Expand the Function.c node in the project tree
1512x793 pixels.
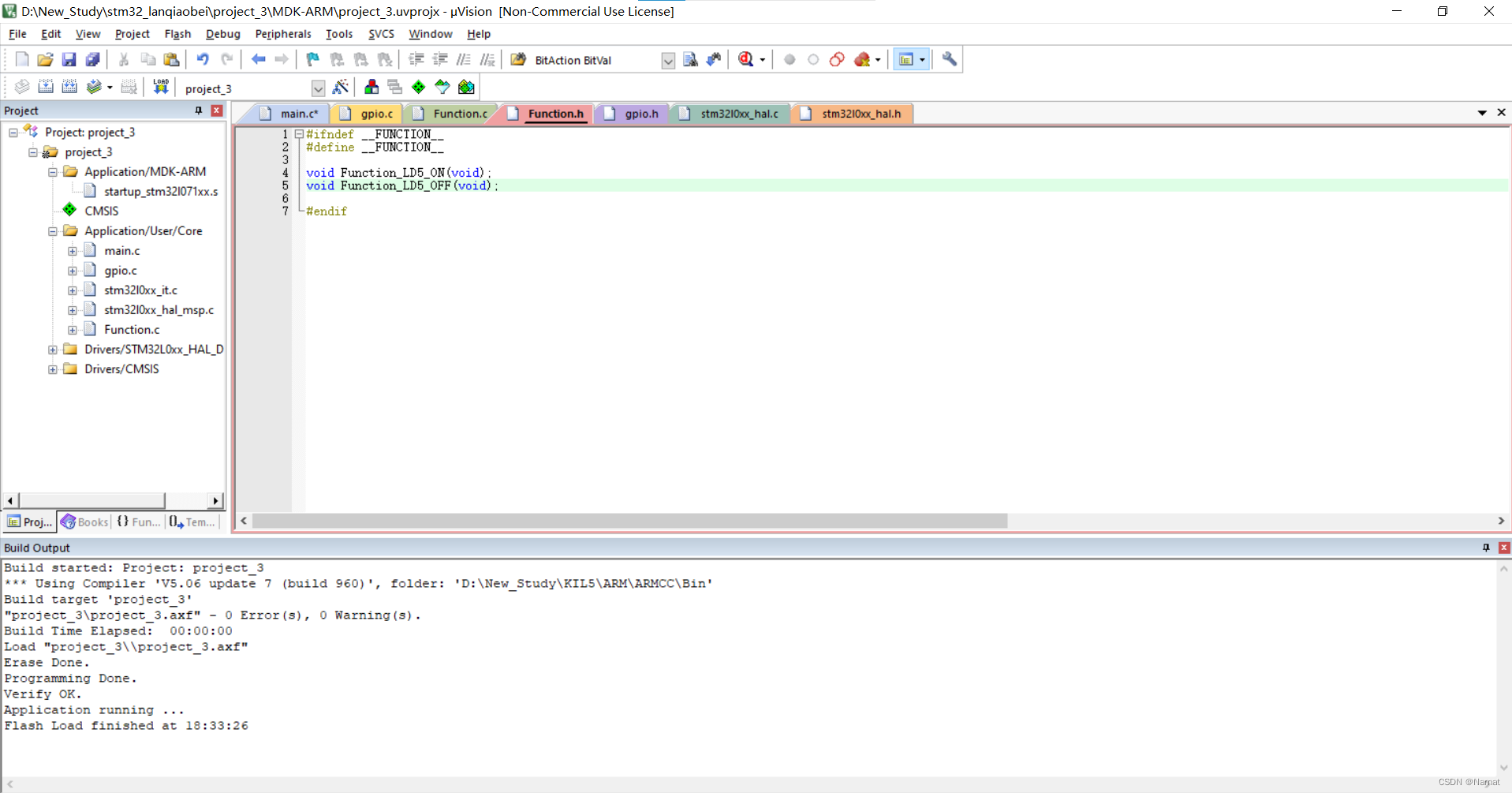click(x=73, y=330)
